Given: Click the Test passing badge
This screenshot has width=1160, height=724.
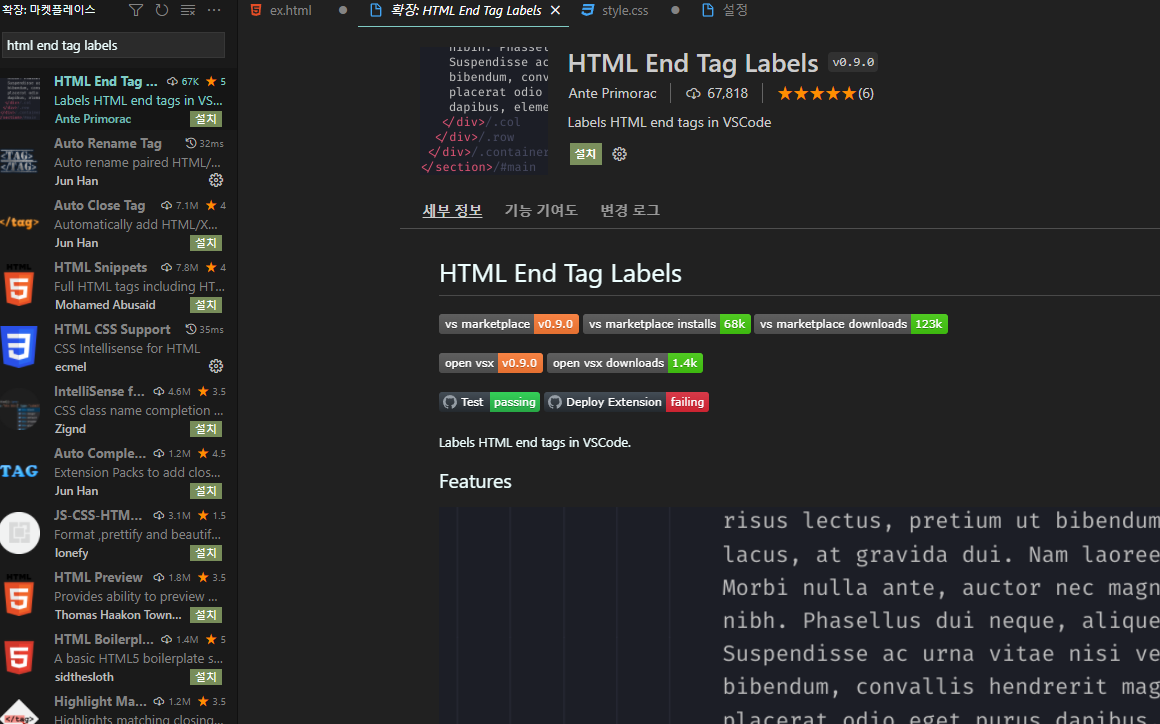Looking at the screenshot, I should (490, 402).
